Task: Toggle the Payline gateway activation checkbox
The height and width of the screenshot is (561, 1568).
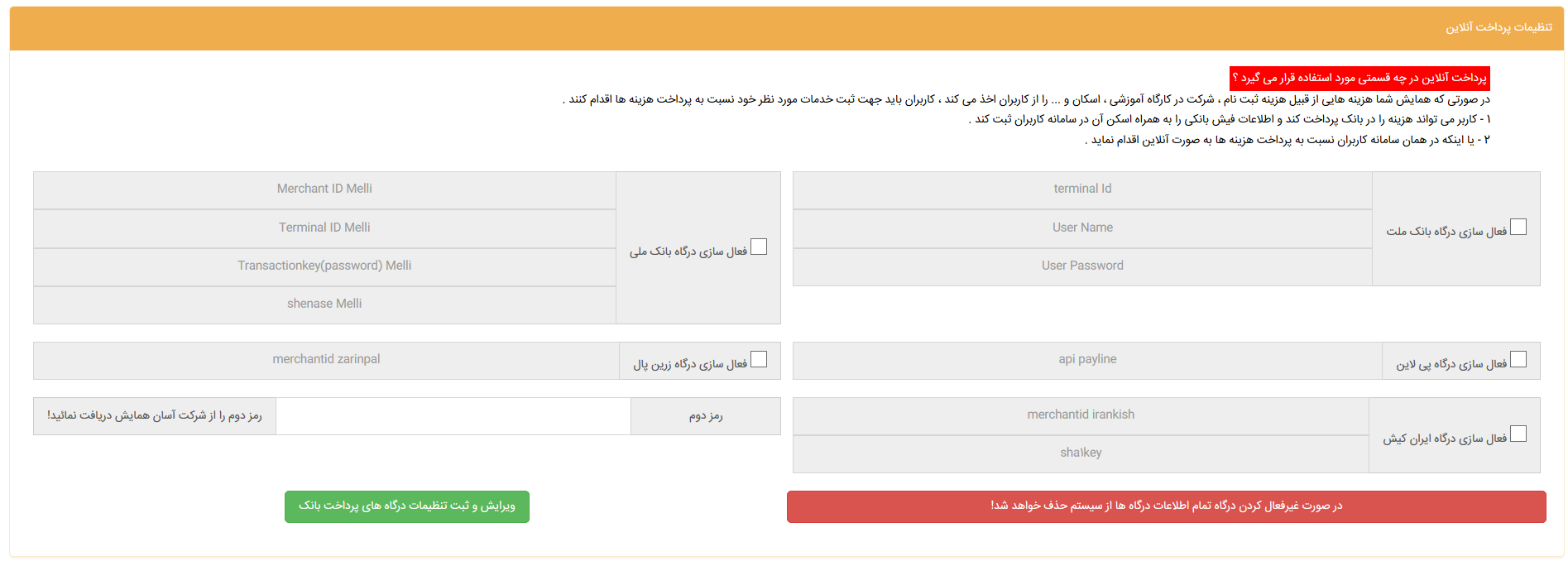Action: tap(1518, 360)
